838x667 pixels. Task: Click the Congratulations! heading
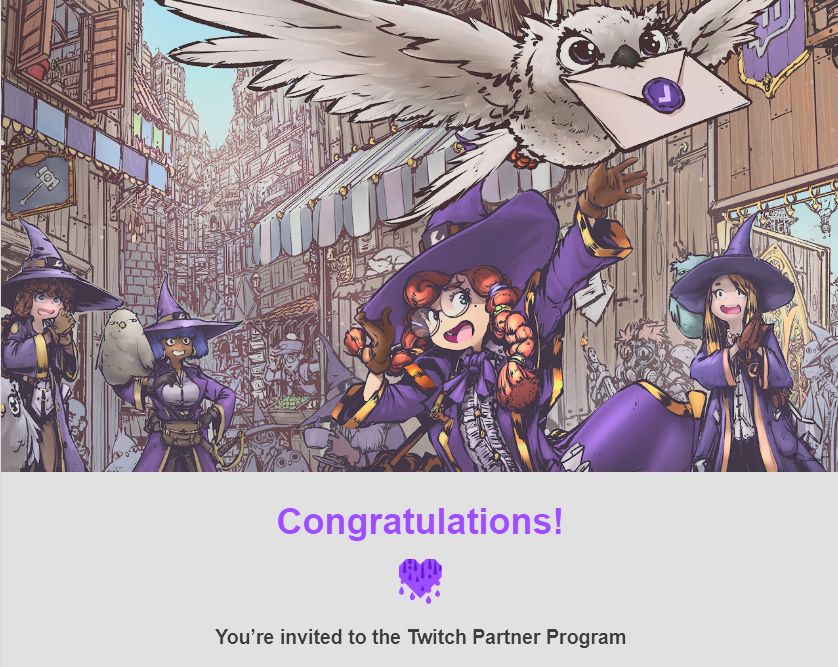point(420,521)
